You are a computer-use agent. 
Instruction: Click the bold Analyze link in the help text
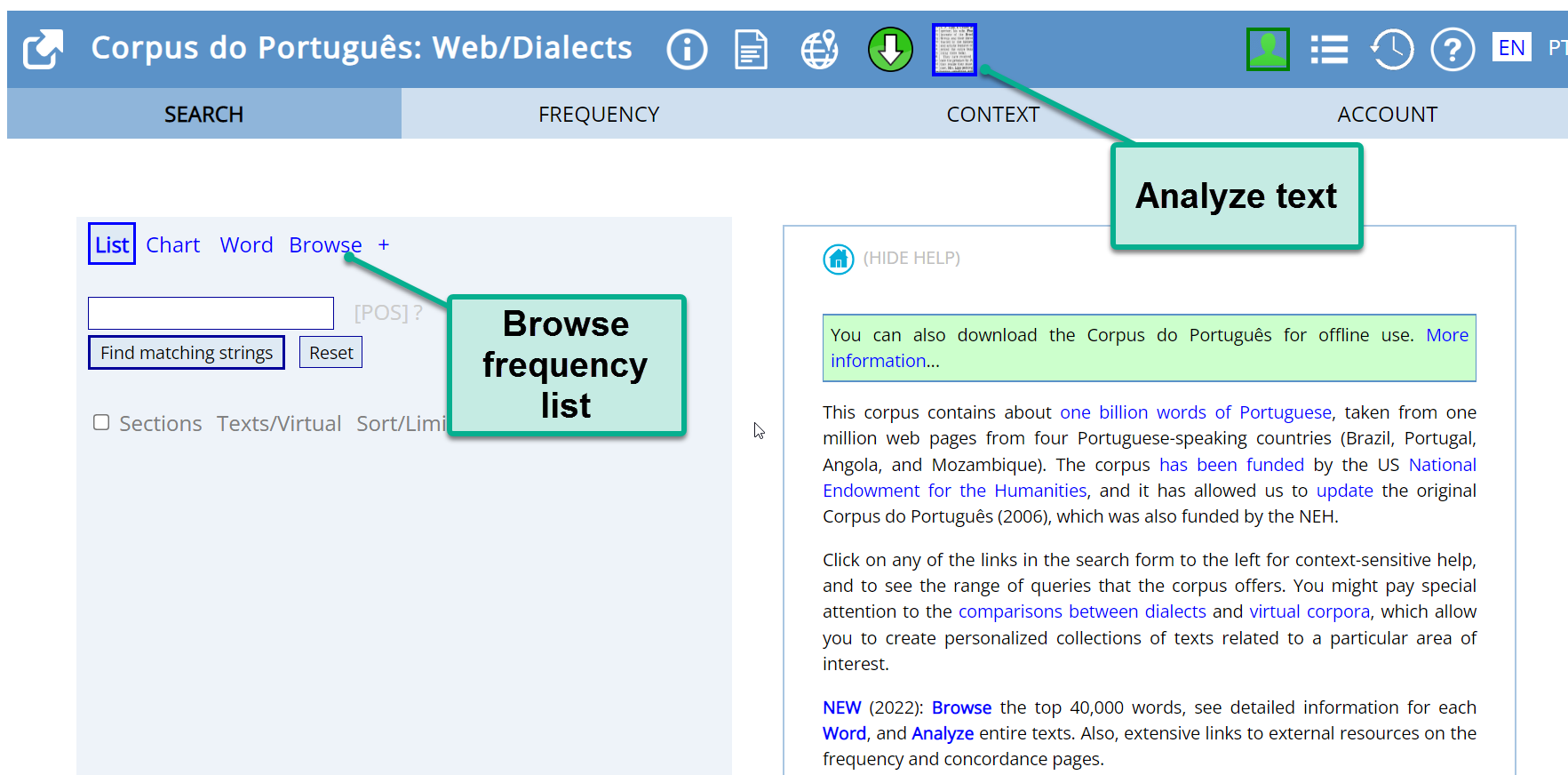click(x=943, y=733)
